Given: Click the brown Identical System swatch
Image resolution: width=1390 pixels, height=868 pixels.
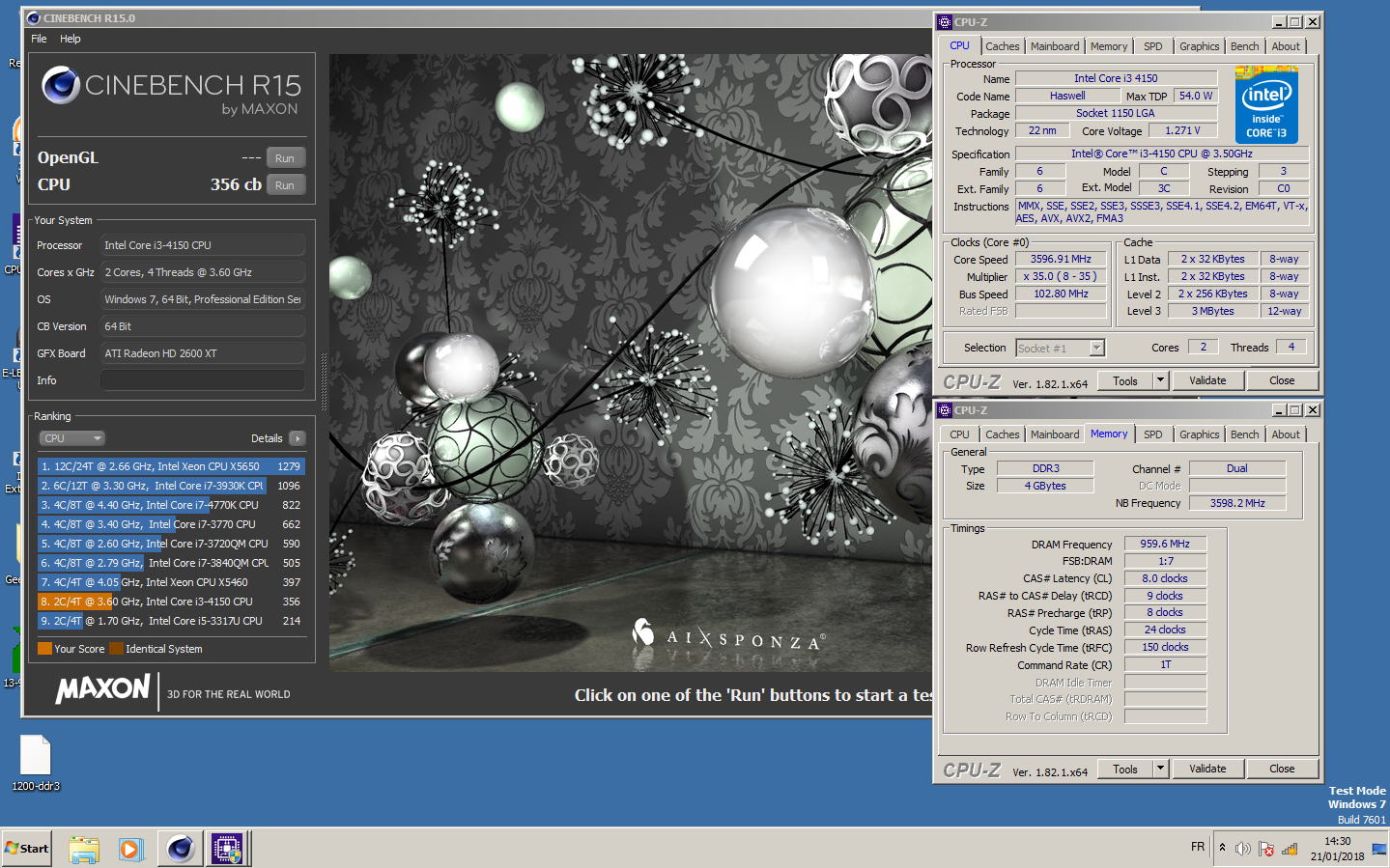Looking at the screenshot, I should tap(116, 649).
